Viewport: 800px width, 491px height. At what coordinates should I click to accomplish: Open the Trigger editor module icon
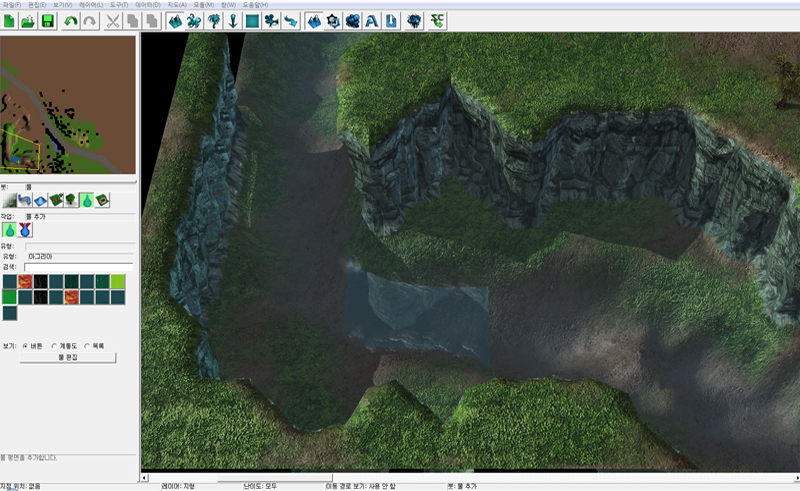click(x=333, y=21)
